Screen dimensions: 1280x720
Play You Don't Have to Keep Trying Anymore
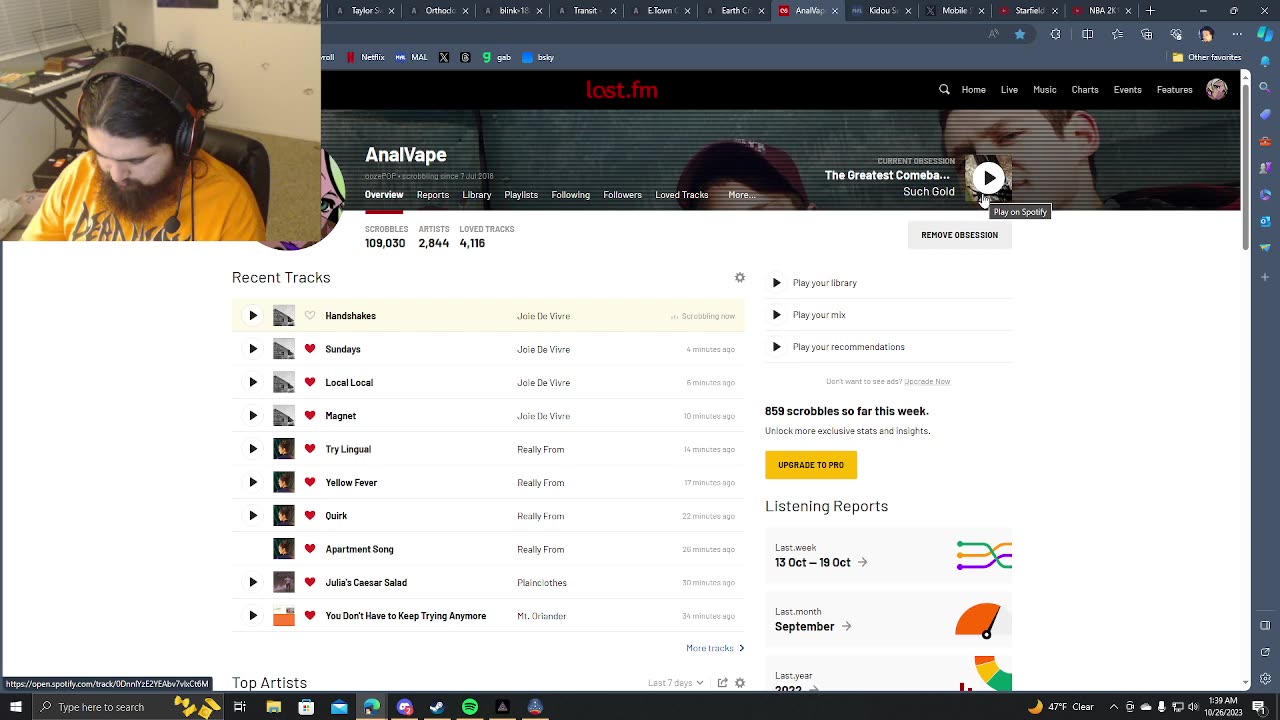pyautogui.click(x=253, y=616)
